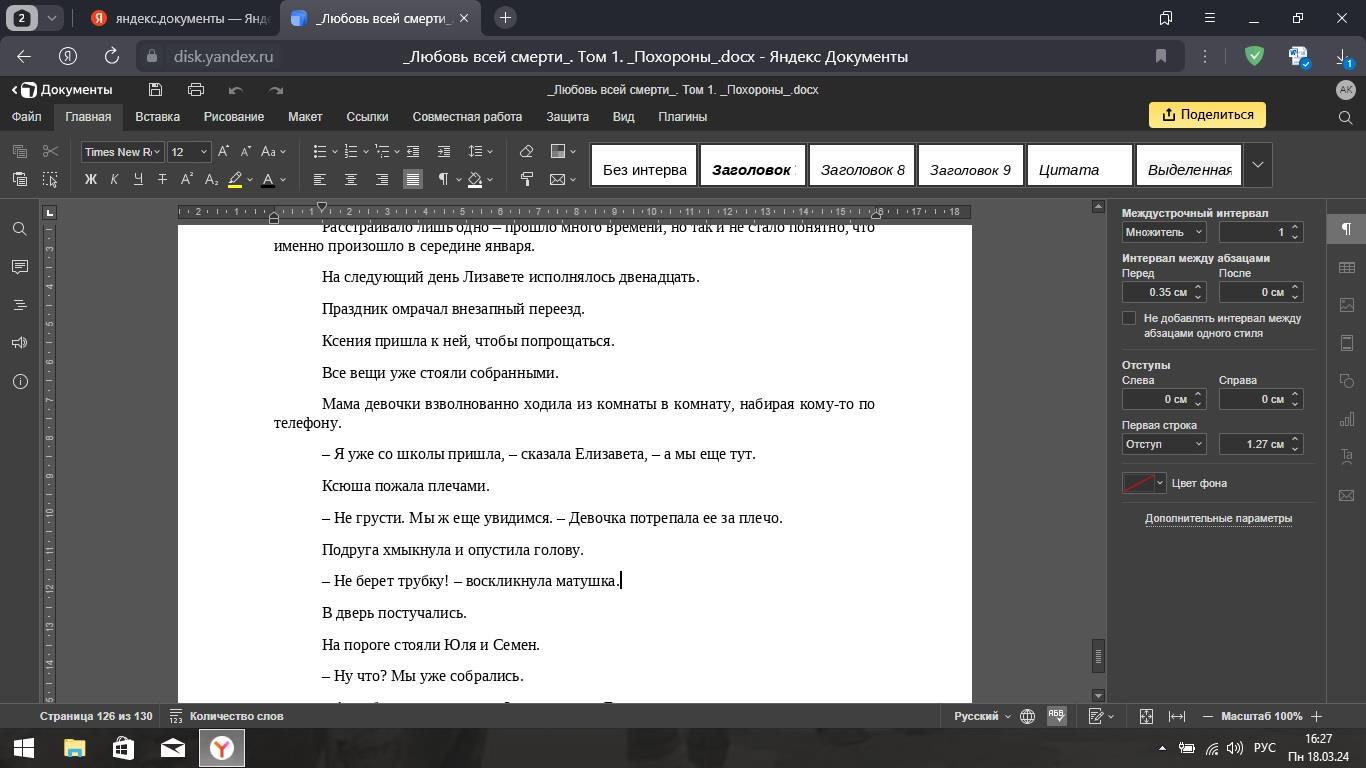Click the strikethrough text icon

pos(162,180)
